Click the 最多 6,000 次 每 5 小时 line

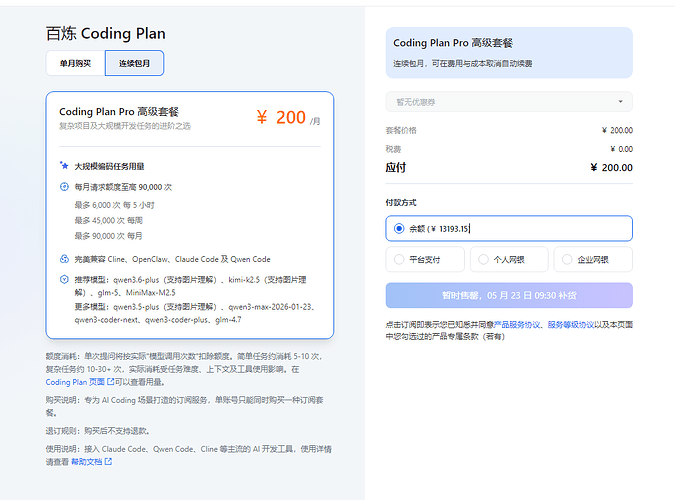click(115, 205)
